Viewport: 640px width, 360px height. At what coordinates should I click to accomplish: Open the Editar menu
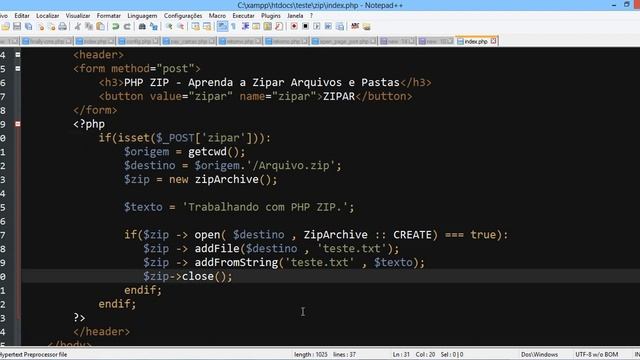22,16
